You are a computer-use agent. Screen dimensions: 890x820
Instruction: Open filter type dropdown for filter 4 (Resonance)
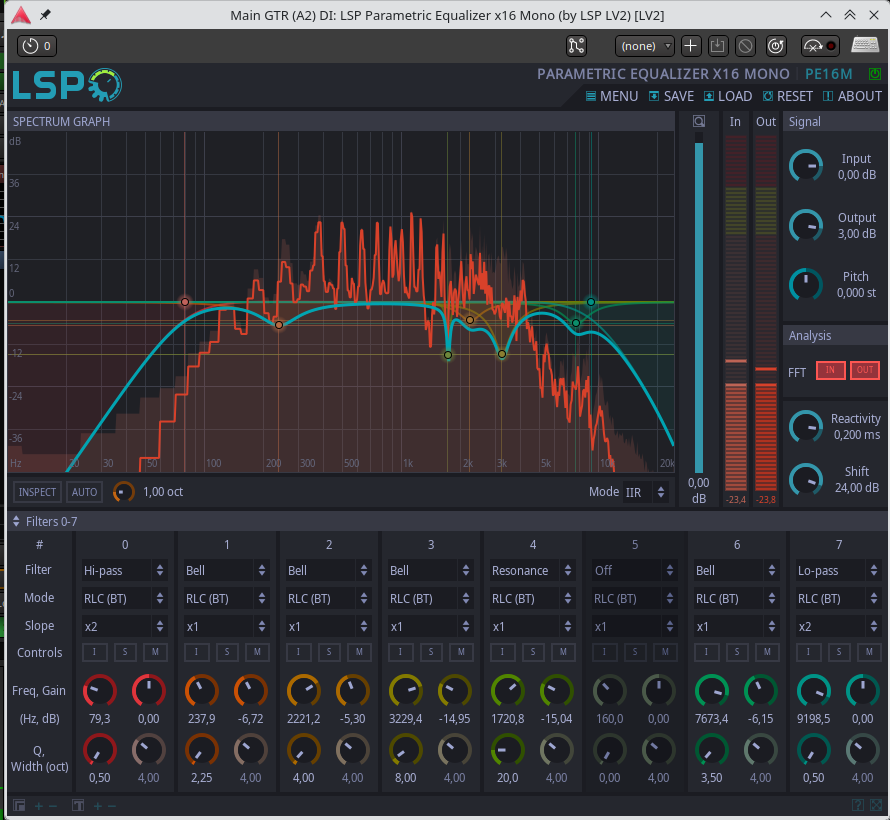(x=533, y=571)
